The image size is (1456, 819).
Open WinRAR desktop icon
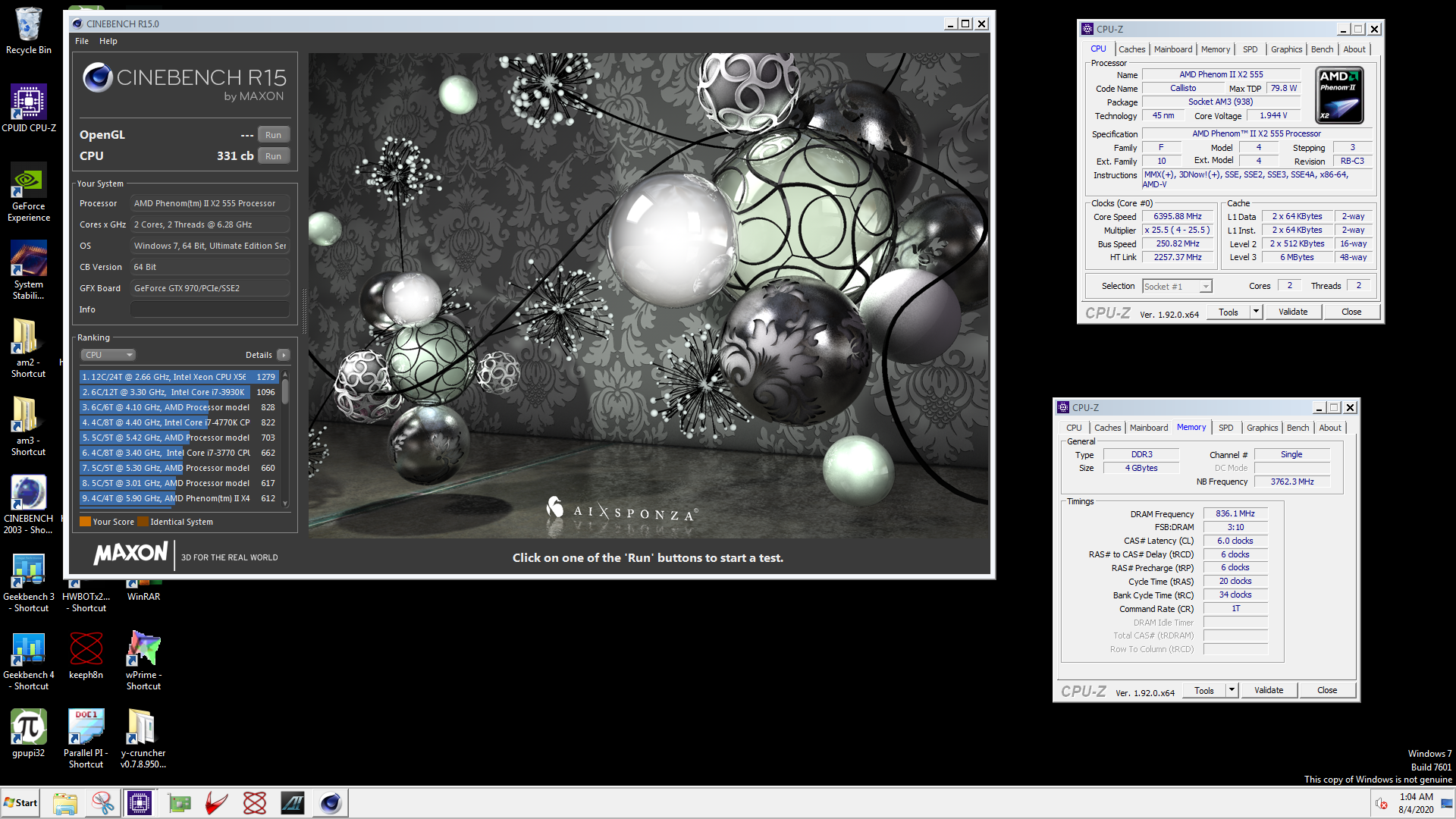click(143, 590)
